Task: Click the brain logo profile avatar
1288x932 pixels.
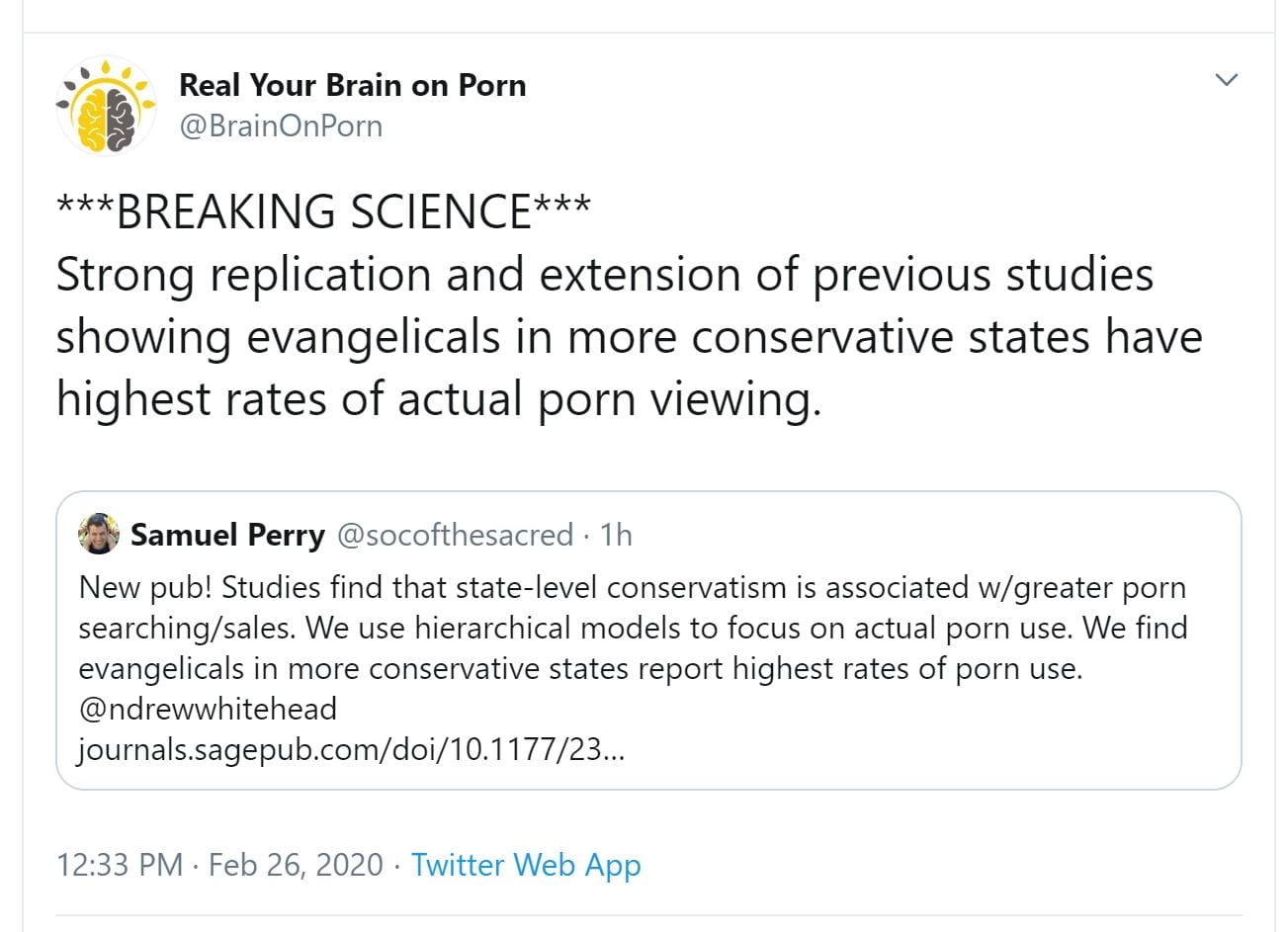Action: 106,106
